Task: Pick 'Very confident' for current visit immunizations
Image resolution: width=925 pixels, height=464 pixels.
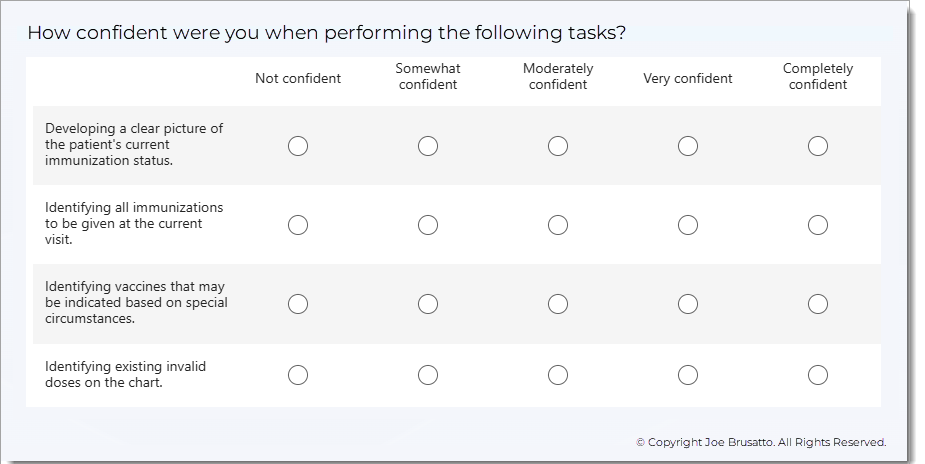Action: (688, 224)
